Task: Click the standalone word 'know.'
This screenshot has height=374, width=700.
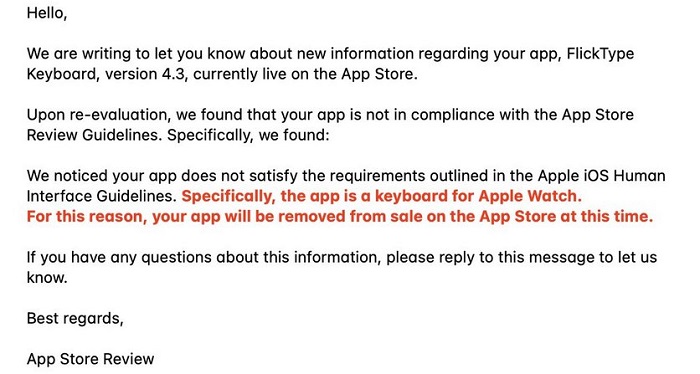Action: [x=47, y=278]
